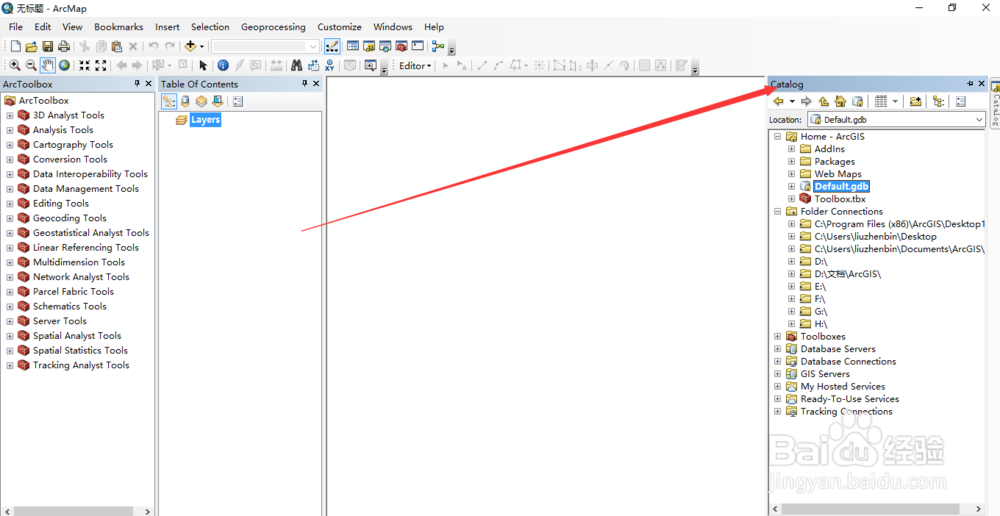Switch to List By Drawing Order

coord(169,101)
